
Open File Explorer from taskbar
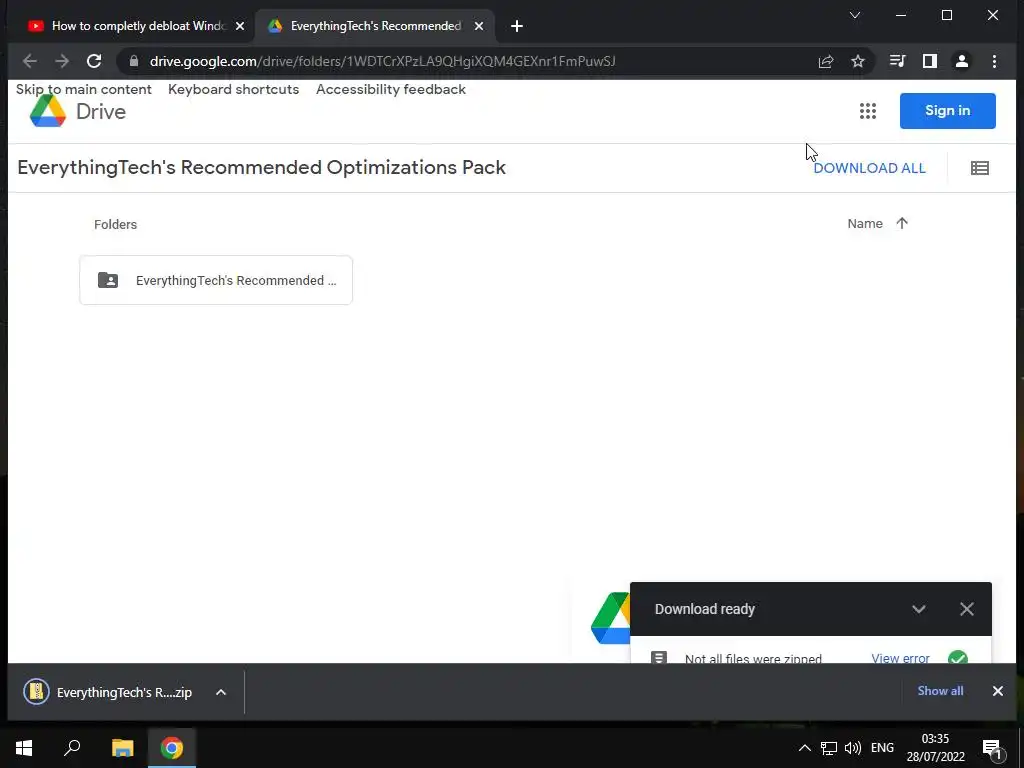tap(122, 748)
